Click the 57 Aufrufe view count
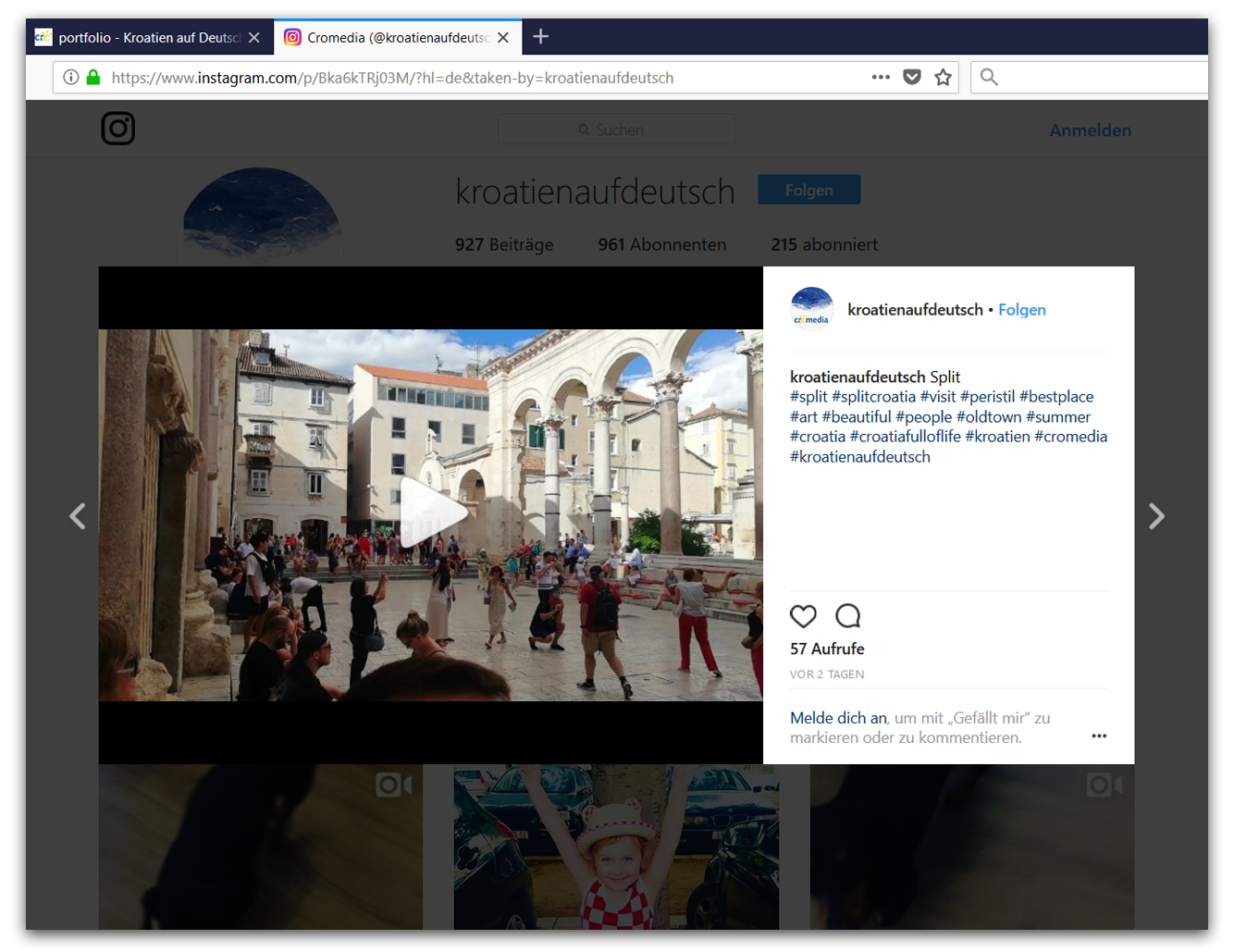1234x952 pixels. coord(827,649)
